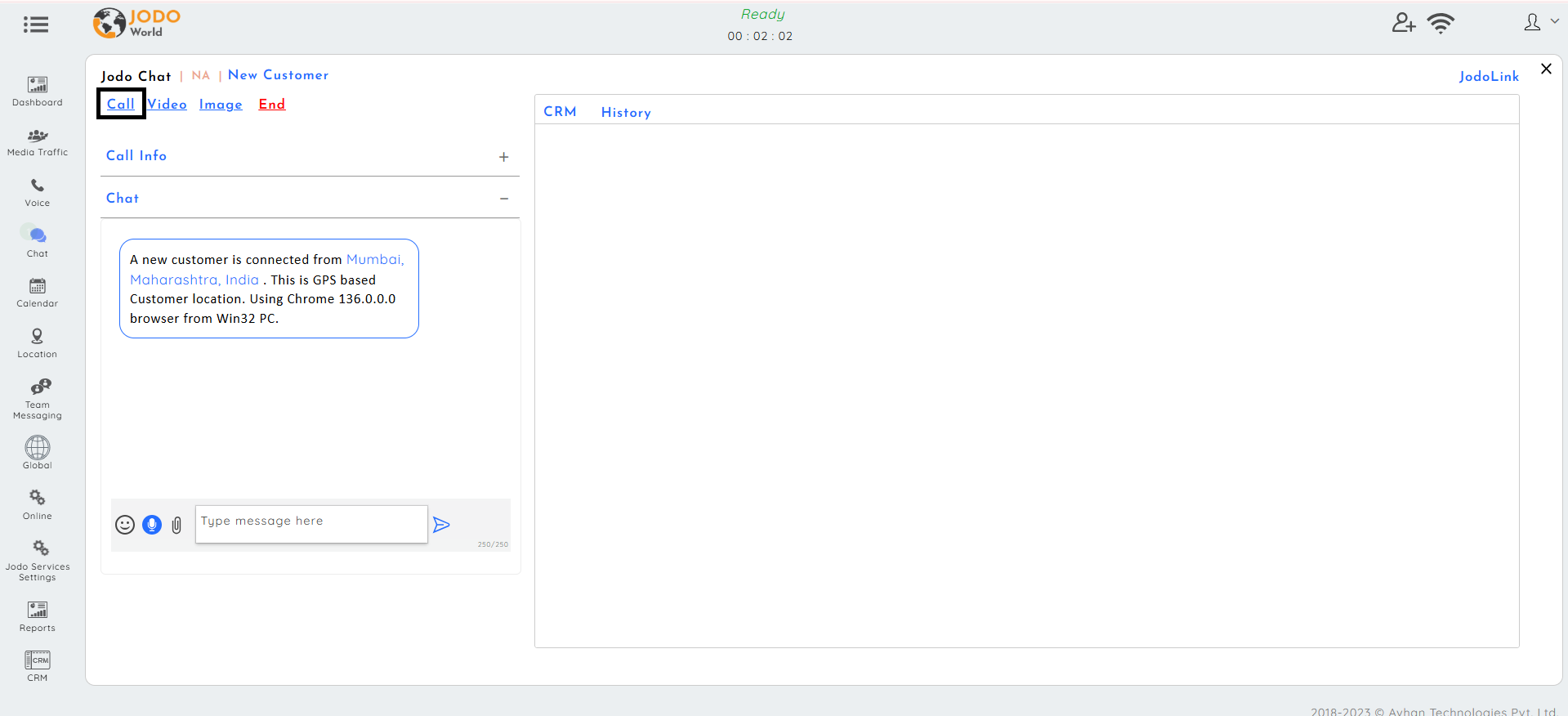
Task: Click the Mumbai, Maharashtra, India location link
Action: click(x=267, y=270)
